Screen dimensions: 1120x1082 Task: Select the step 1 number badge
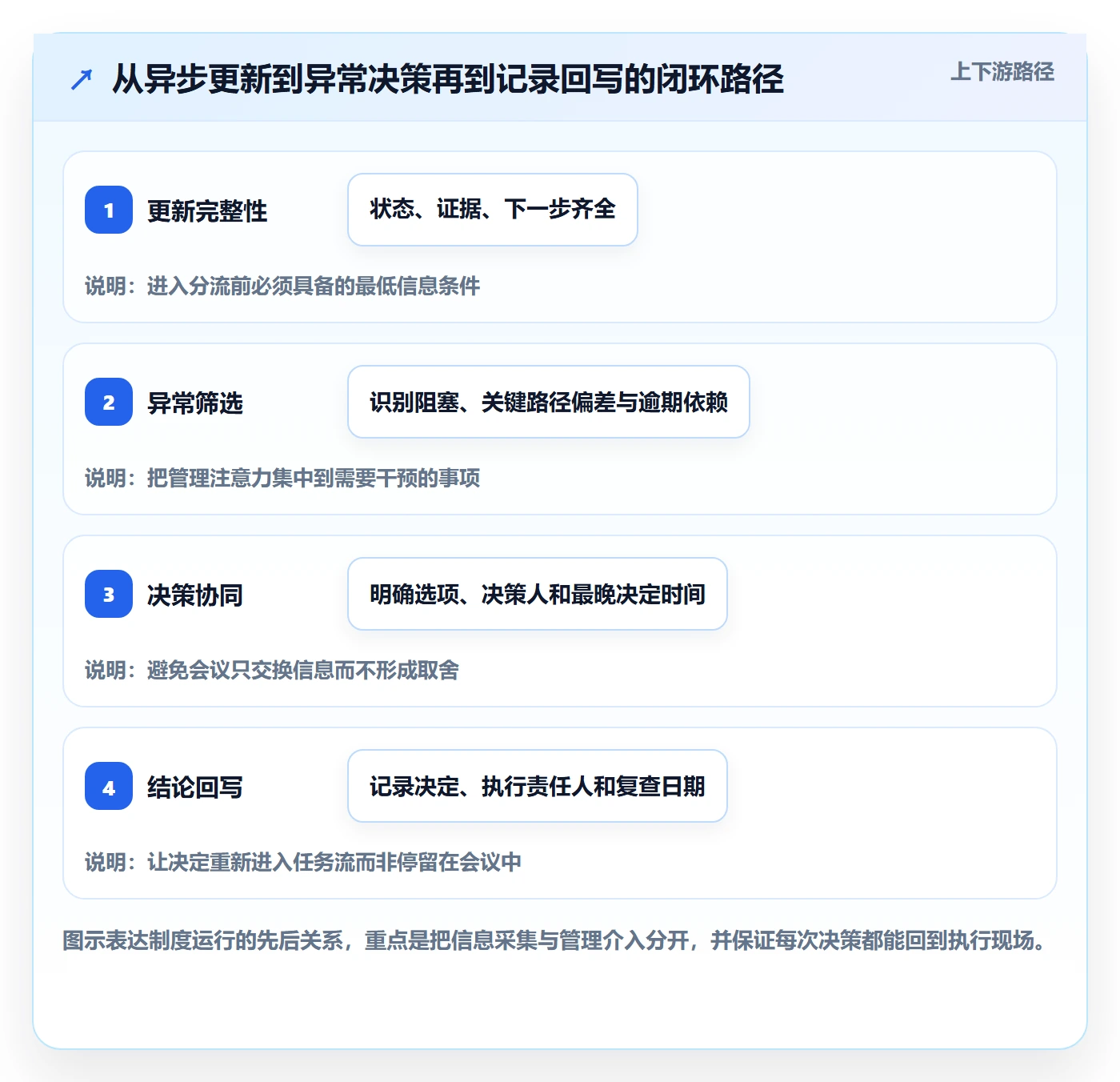[109, 210]
